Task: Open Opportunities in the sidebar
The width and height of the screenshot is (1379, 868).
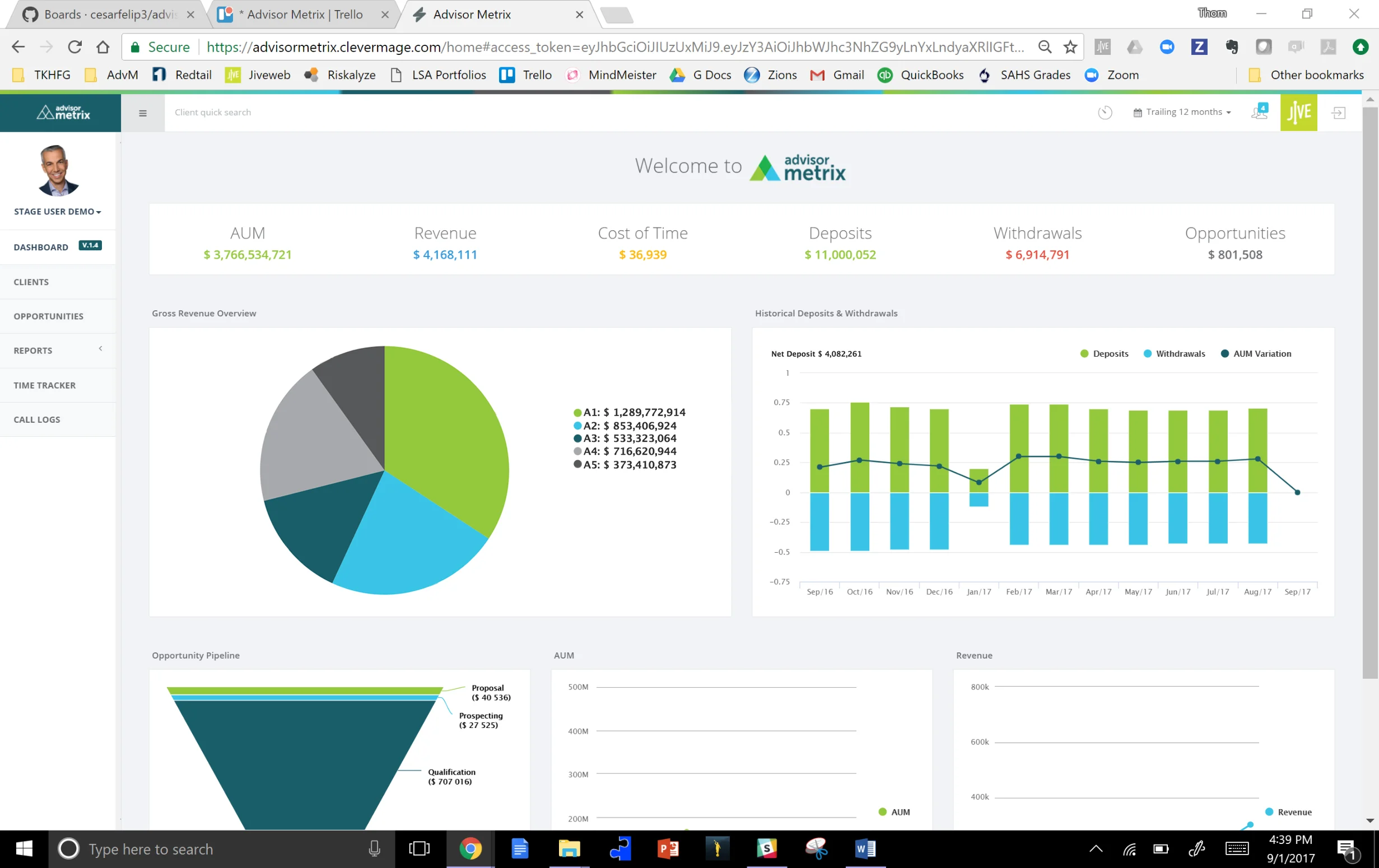Action: tap(57, 316)
